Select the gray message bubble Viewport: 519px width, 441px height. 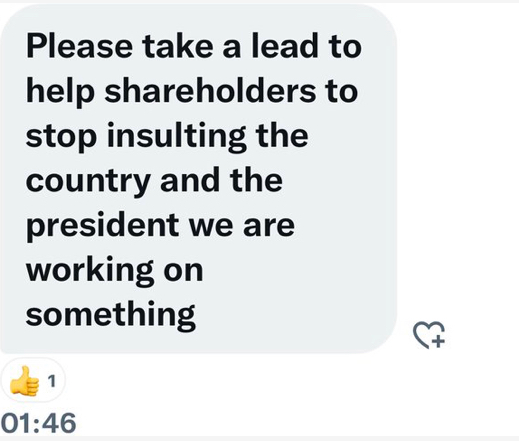[199, 179]
